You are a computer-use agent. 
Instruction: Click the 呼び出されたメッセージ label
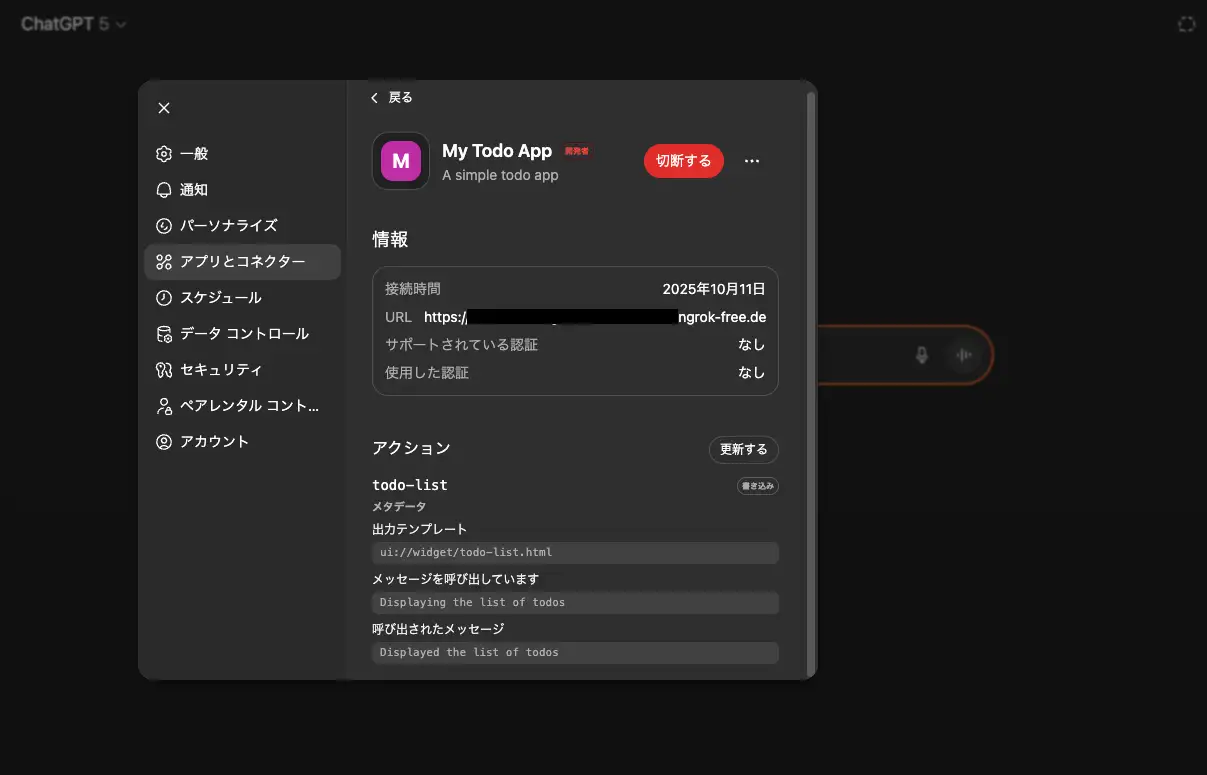[438, 629]
